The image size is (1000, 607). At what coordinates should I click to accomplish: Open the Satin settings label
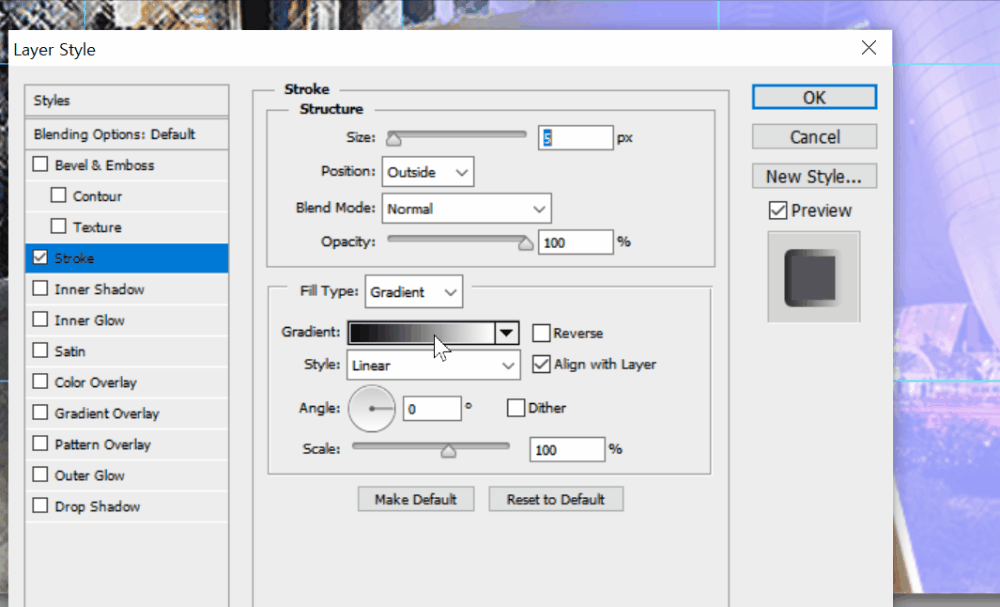pyautogui.click(x=70, y=351)
